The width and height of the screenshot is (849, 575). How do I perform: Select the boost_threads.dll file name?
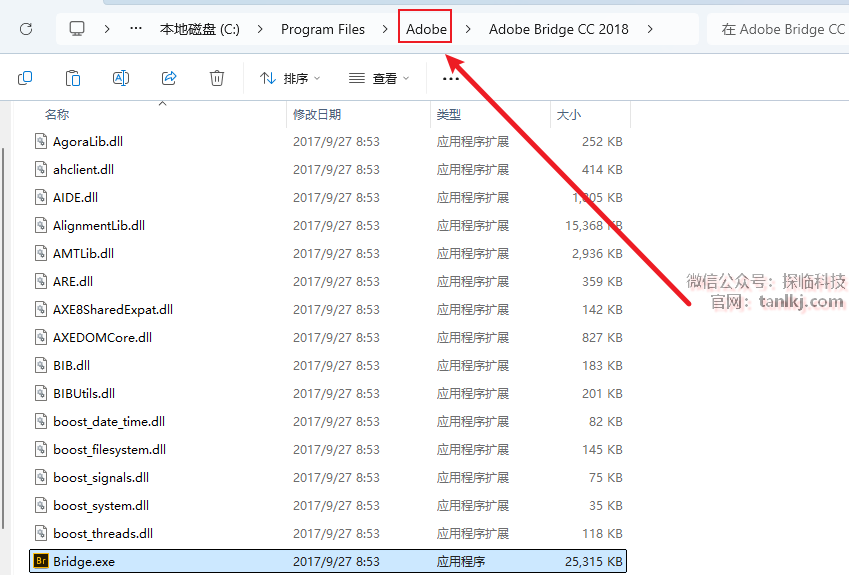click(x=103, y=533)
